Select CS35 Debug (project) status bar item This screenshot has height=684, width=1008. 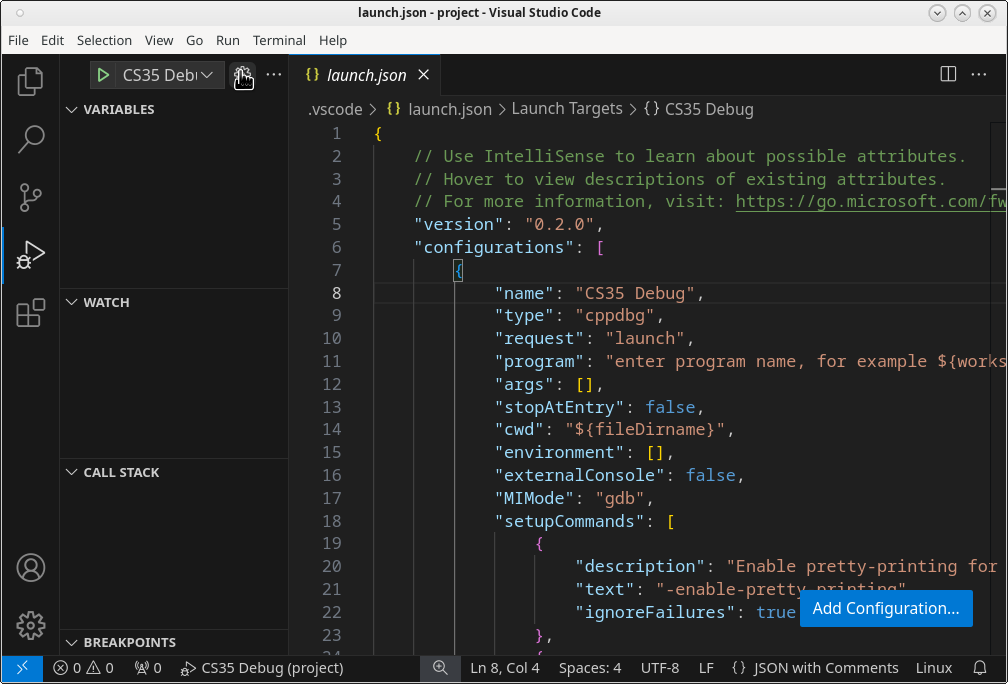pos(262,668)
